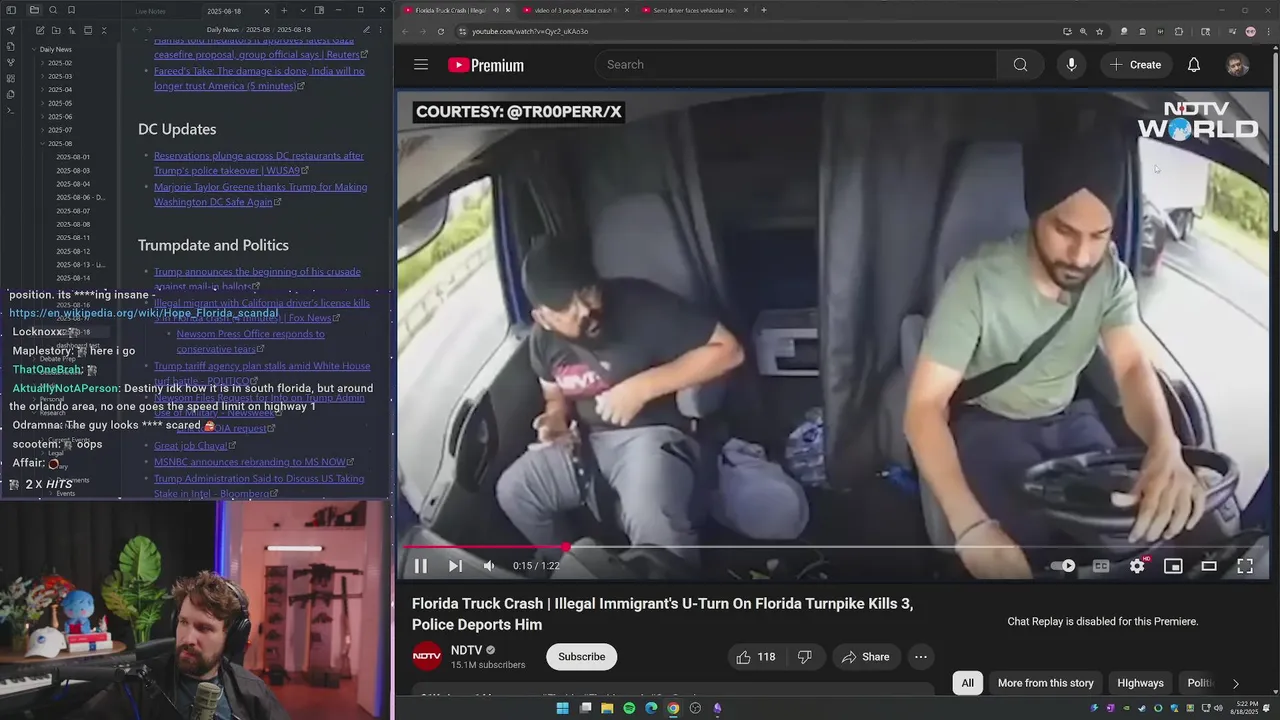
Task: Open the Marjorie Taylor Greene thanks Trump link
Action: click(x=260, y=194)
